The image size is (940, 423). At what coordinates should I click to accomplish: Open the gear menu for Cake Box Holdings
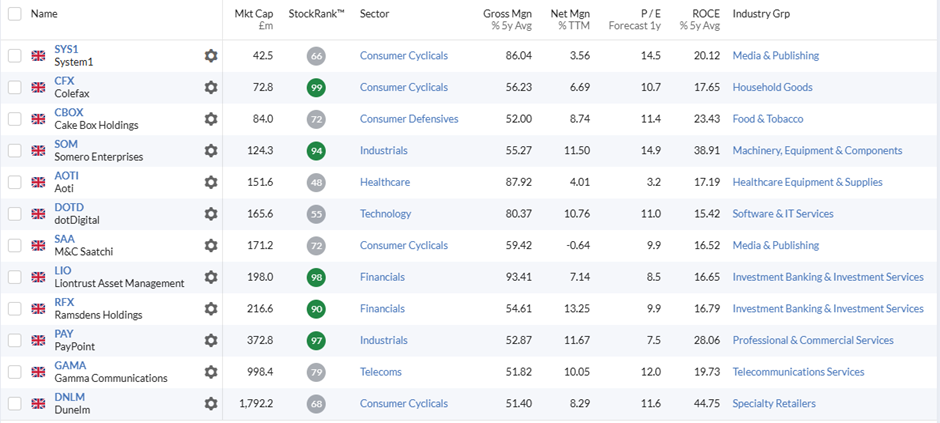click(x=210, y=119)
